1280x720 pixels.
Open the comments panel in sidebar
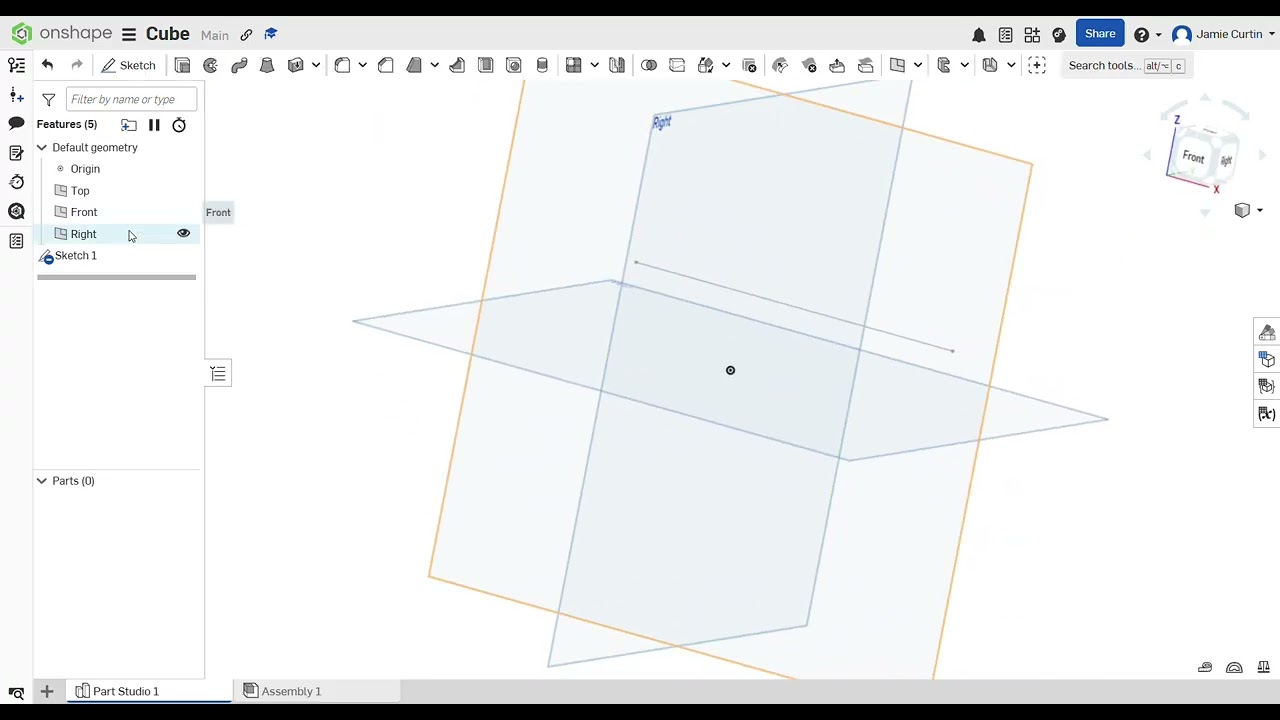[x=16, y=123]
